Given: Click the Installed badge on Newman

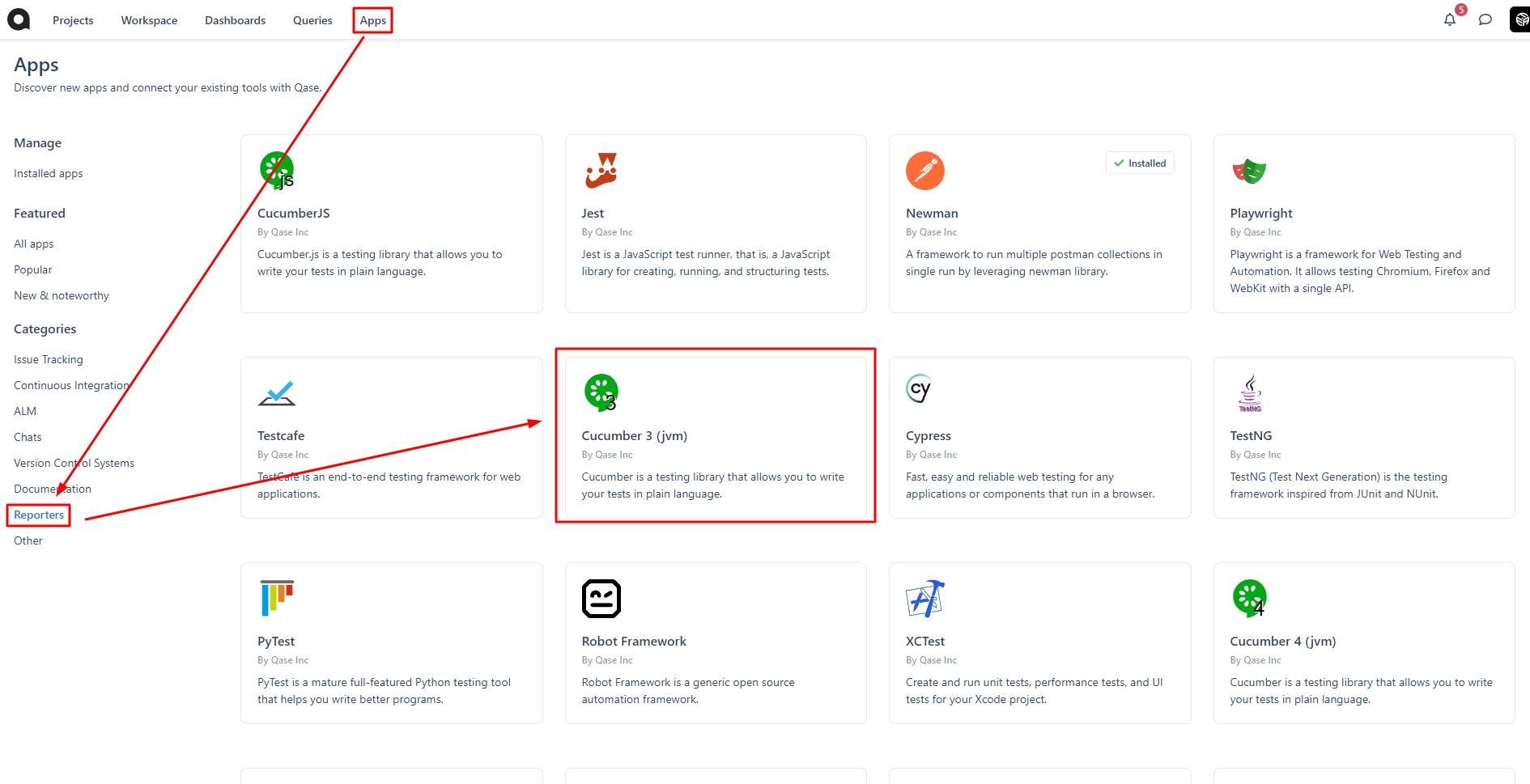Looking at the screenshot, I should coord(1140,163).
